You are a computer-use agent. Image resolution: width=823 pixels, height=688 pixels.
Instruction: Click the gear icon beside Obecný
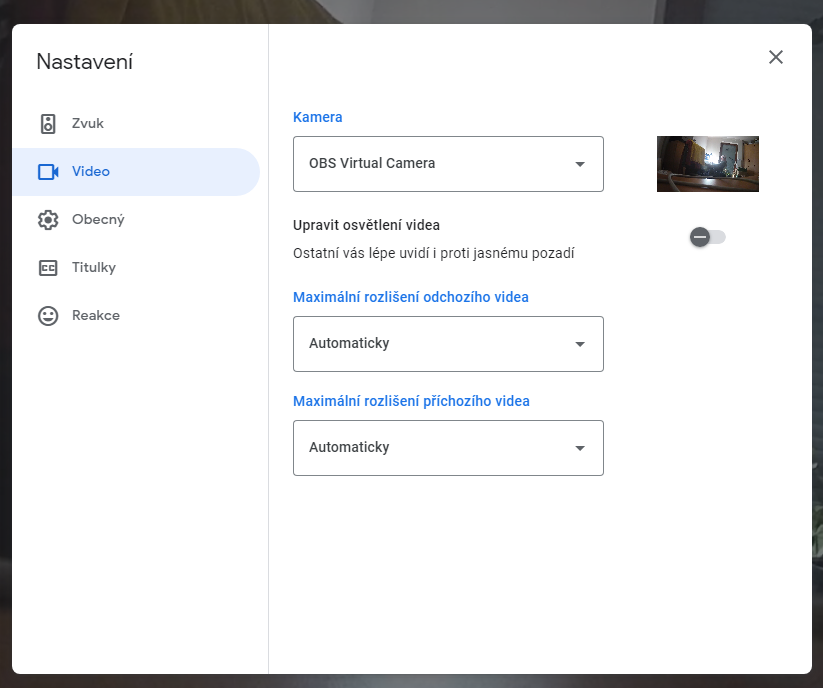click(48, 220)
